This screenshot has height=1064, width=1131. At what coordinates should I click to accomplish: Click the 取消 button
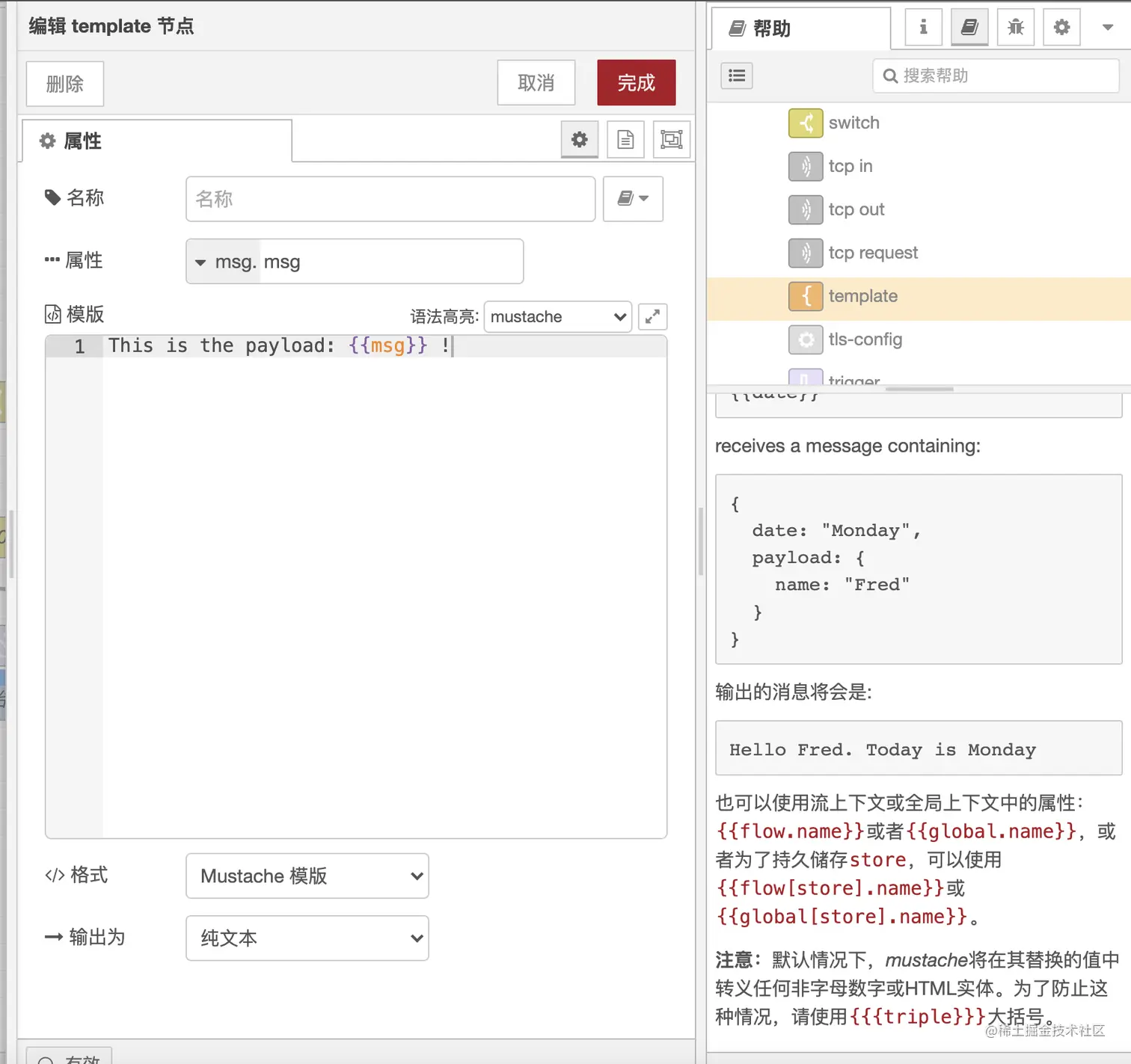536,82
